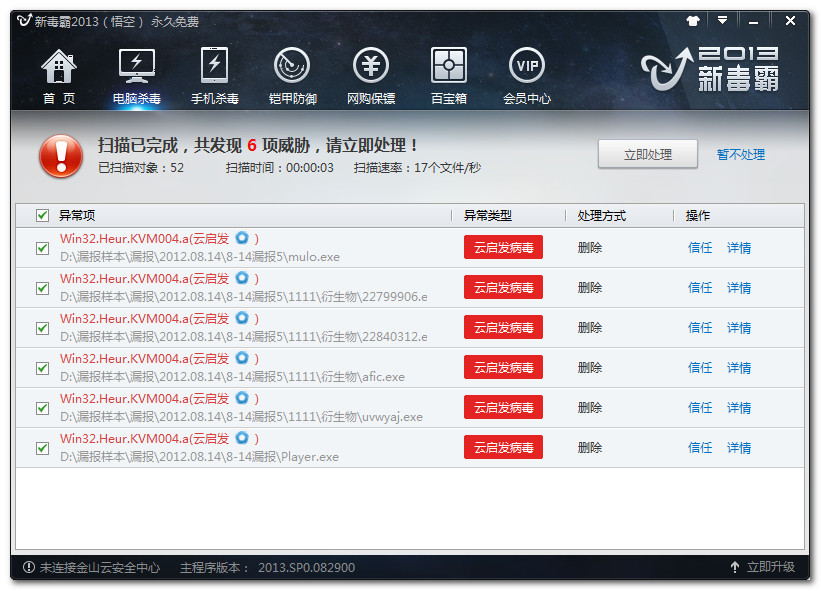Minimize the 新毒霸 window
The width and height of the screenshot is (821, 591).
point(753,21)
